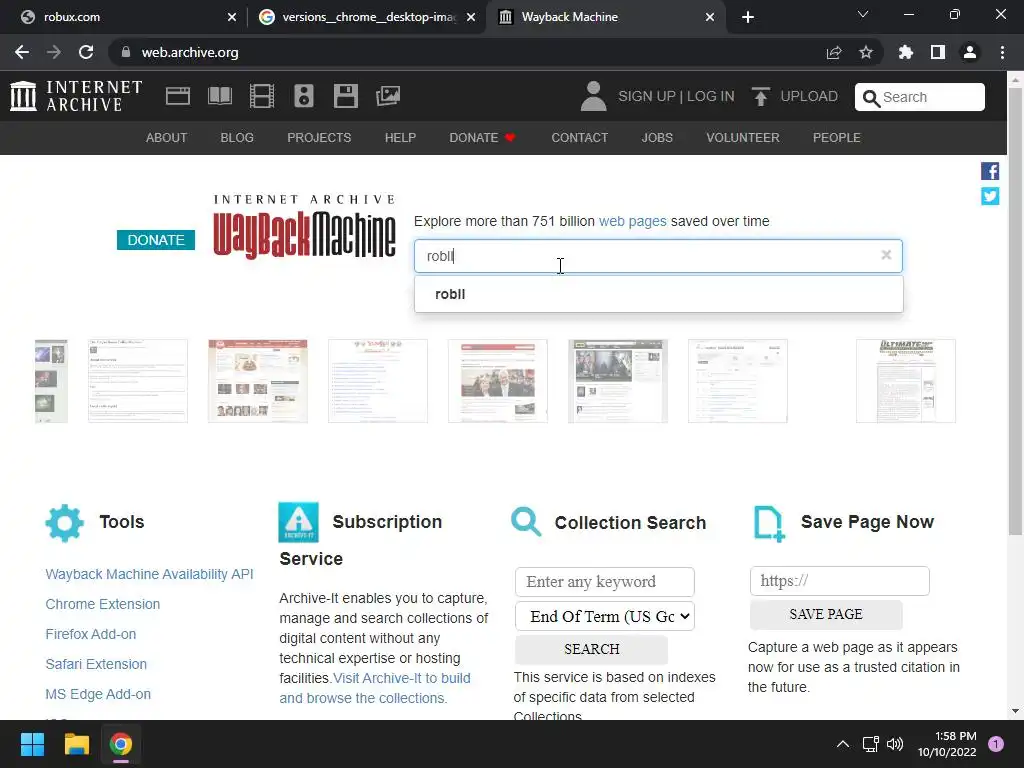Open the Internet Archive home logo
Image resolution: width=1024 pixels, height=768 pixels.
(76, 96)
